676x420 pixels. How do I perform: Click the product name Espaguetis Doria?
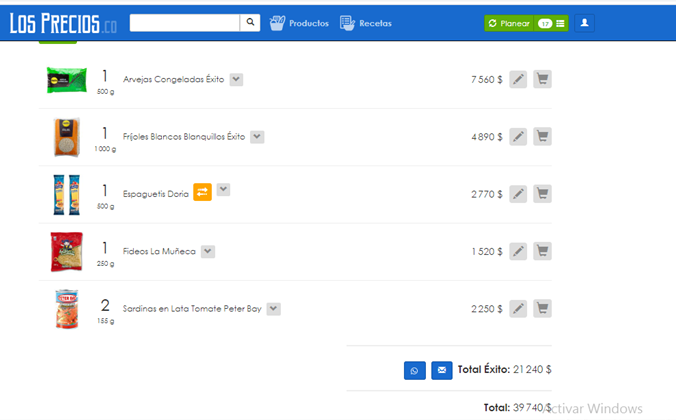point(156,194)
